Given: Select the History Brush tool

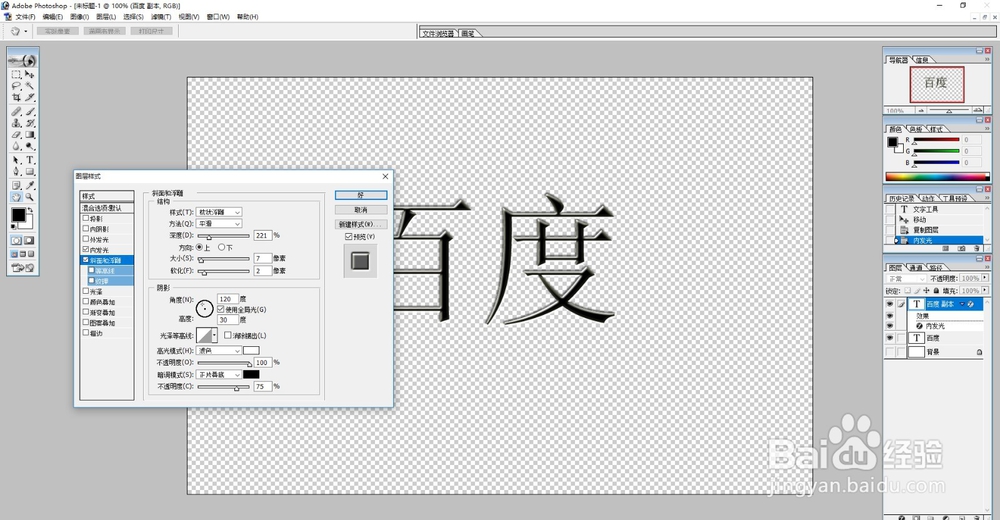Looking at the screenshot, I should coord(29,123).
